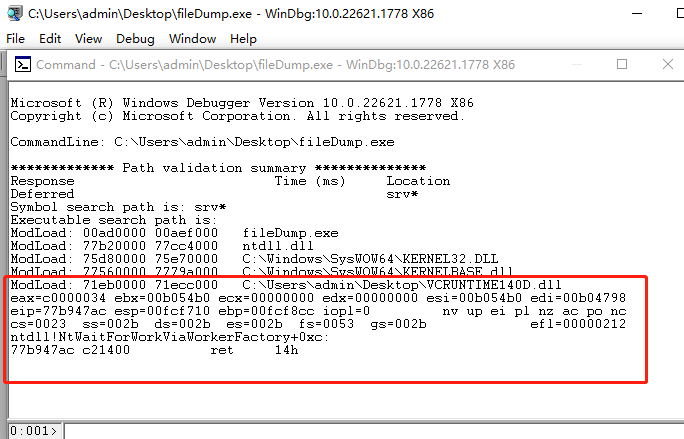This screenshot has height=439, width=684.
Task: Click the Copyright Microsoft Corporation line
Action: [238, 116]
